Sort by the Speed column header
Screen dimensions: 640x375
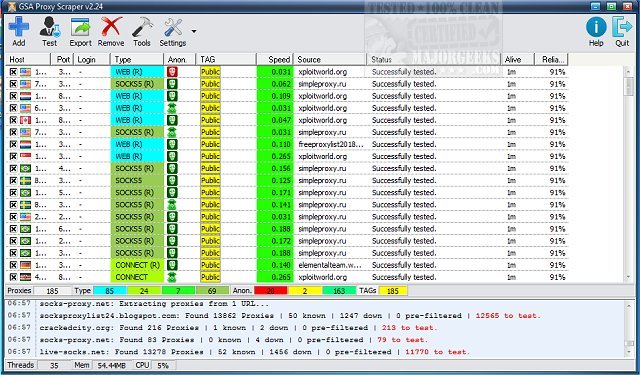pyautogui.click(x=275, y=60)
